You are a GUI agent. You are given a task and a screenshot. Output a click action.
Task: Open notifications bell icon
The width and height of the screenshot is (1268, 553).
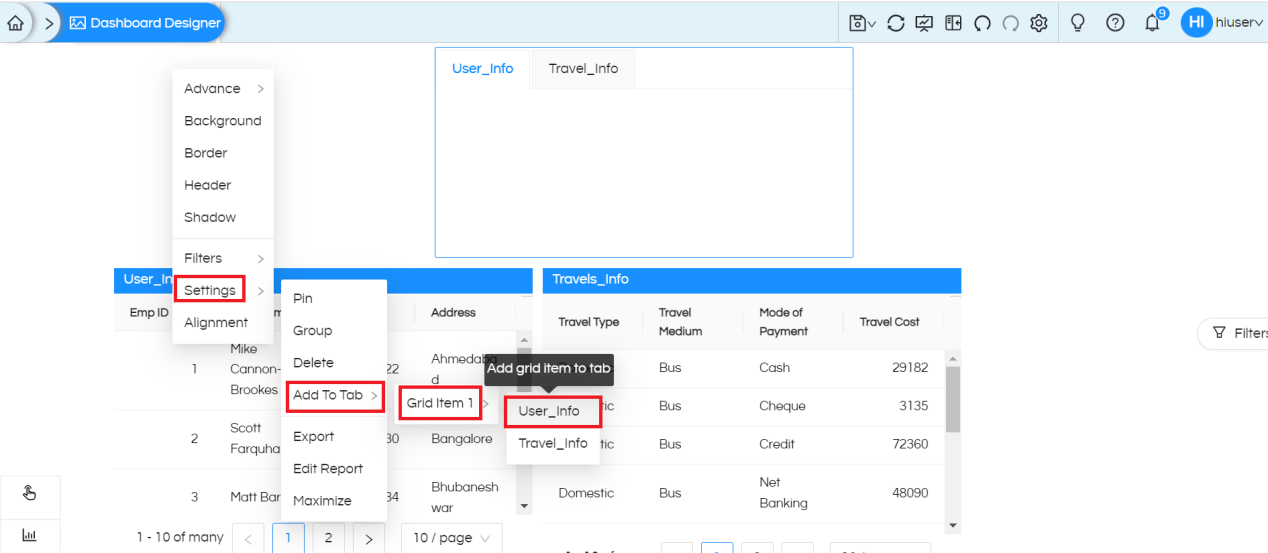[x=1153, y=23]
